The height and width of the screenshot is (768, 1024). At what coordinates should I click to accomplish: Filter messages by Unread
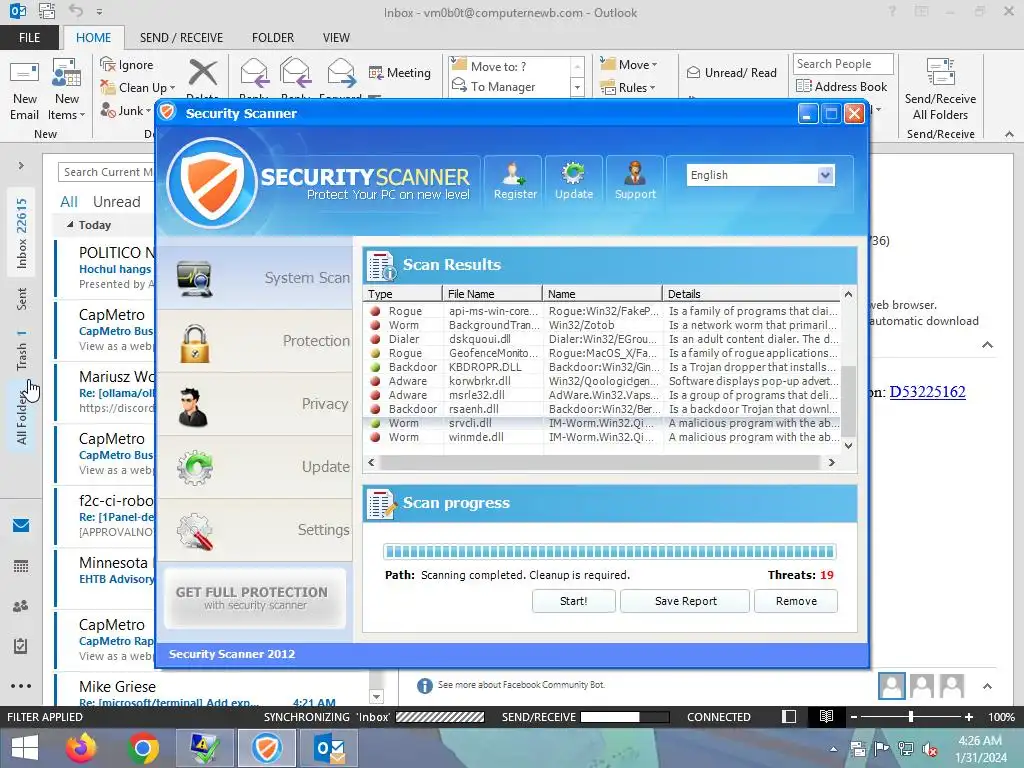click(116, 202)
